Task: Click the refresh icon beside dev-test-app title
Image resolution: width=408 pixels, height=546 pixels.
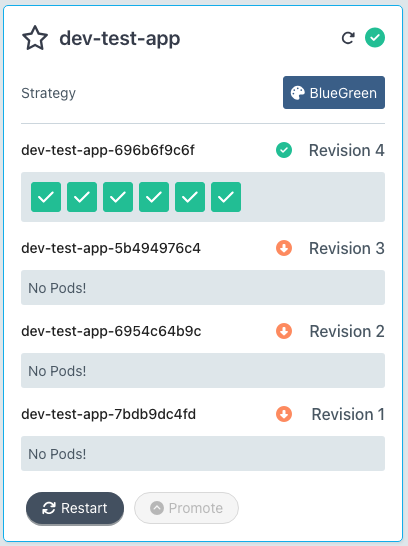Action: (x=348, y=38)
